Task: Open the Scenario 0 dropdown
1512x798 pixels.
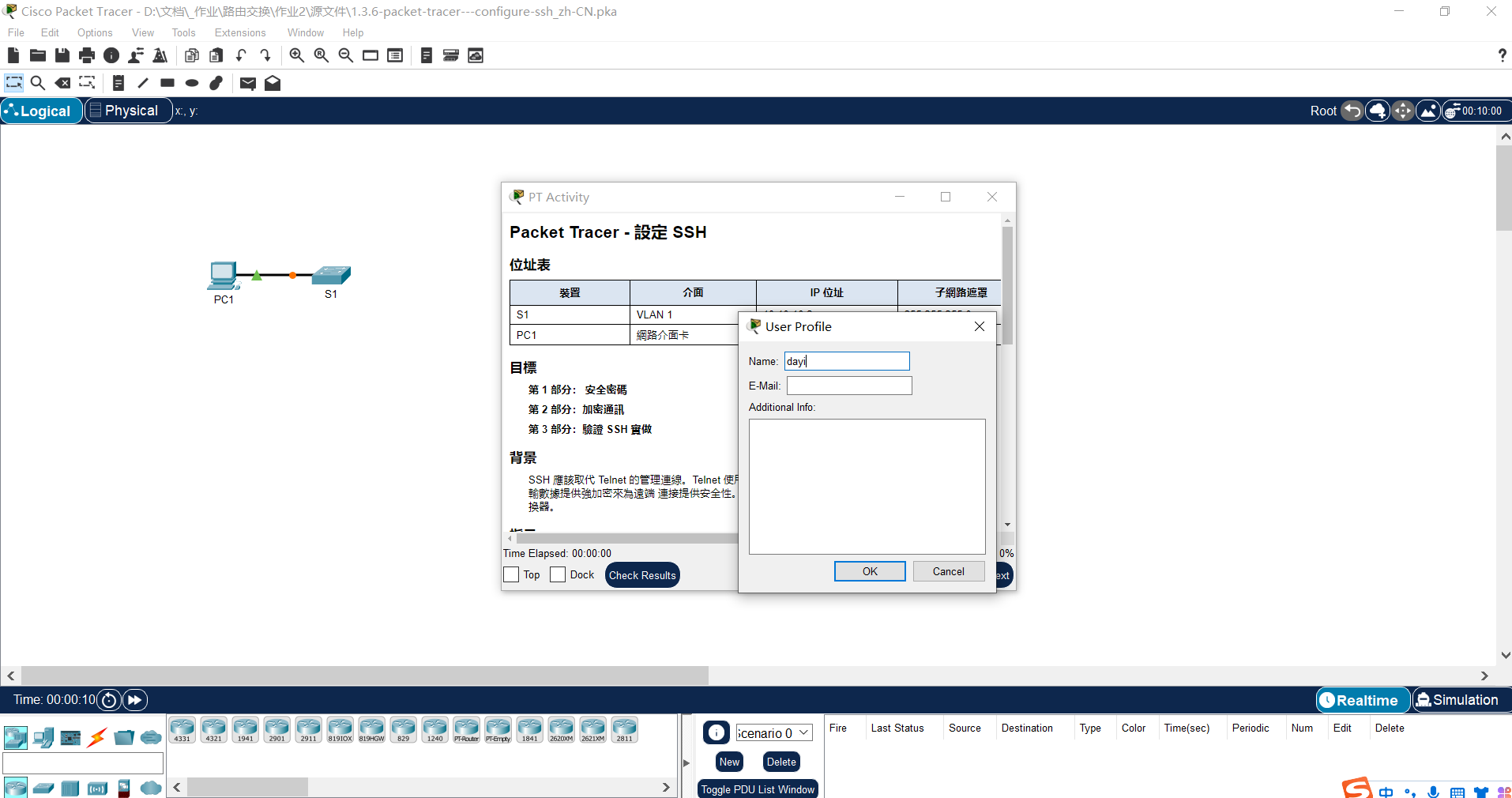Action: pyautogui.click(x=774, y=733)
